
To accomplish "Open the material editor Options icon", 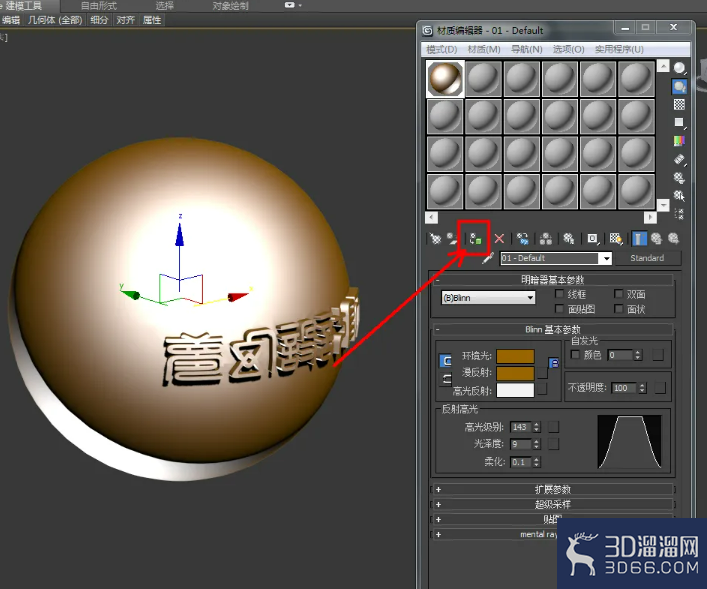I will (x=679, y=177).
